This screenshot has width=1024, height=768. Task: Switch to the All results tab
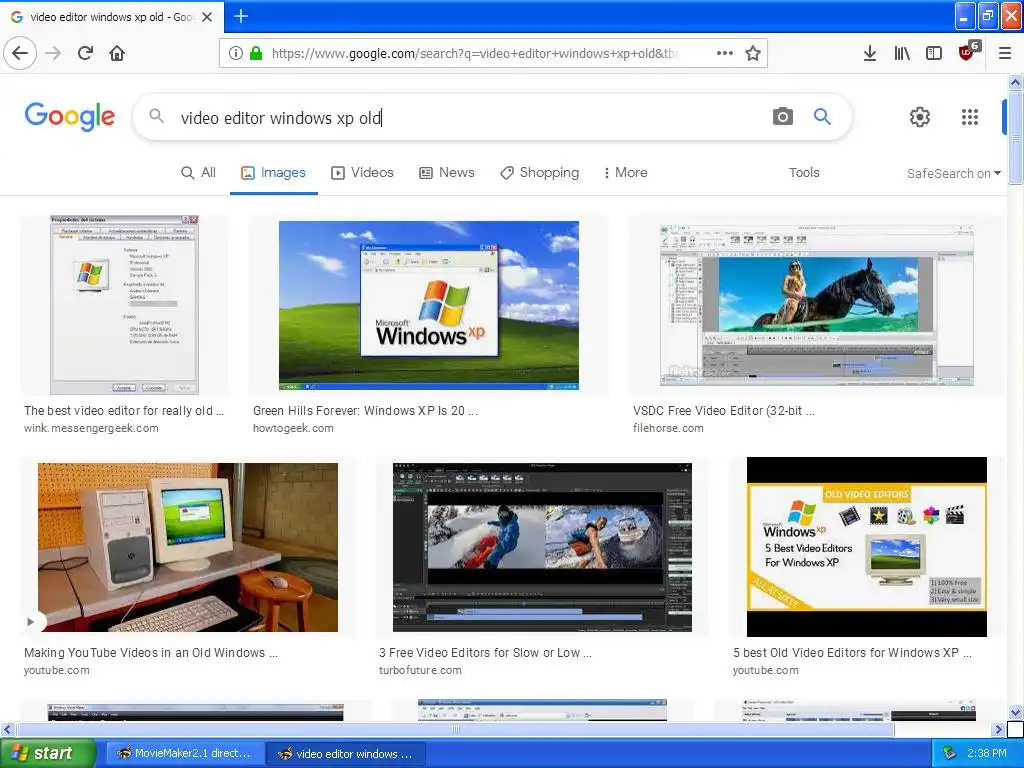(199, 172)
